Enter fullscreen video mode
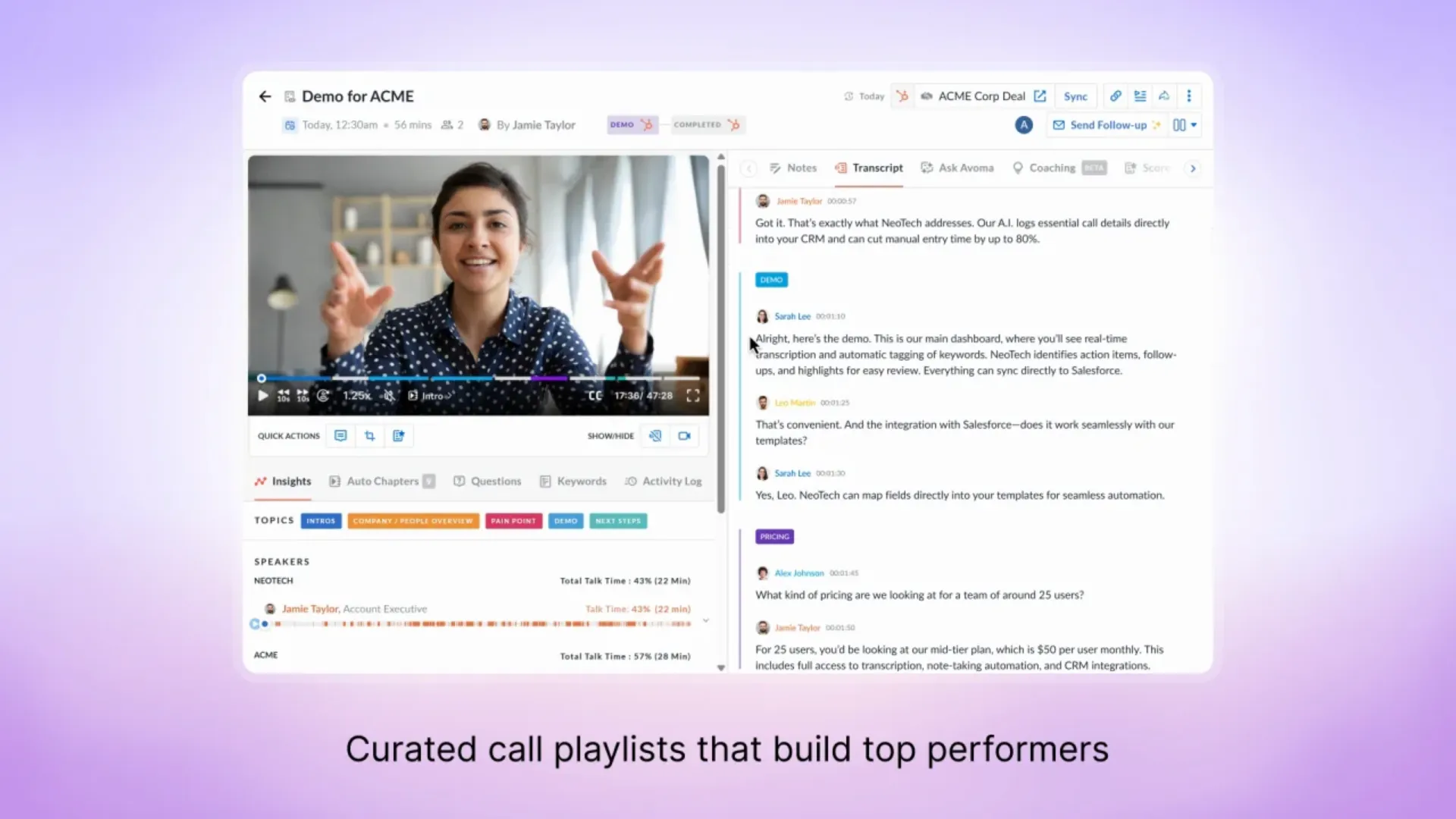The width and height of the screenshot is (1456, 819). pos(692,396)
